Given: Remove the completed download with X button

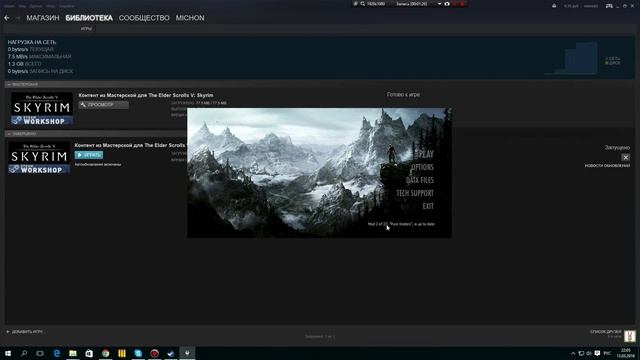Looking at the screenshot, I should click(x=626, y=157).
